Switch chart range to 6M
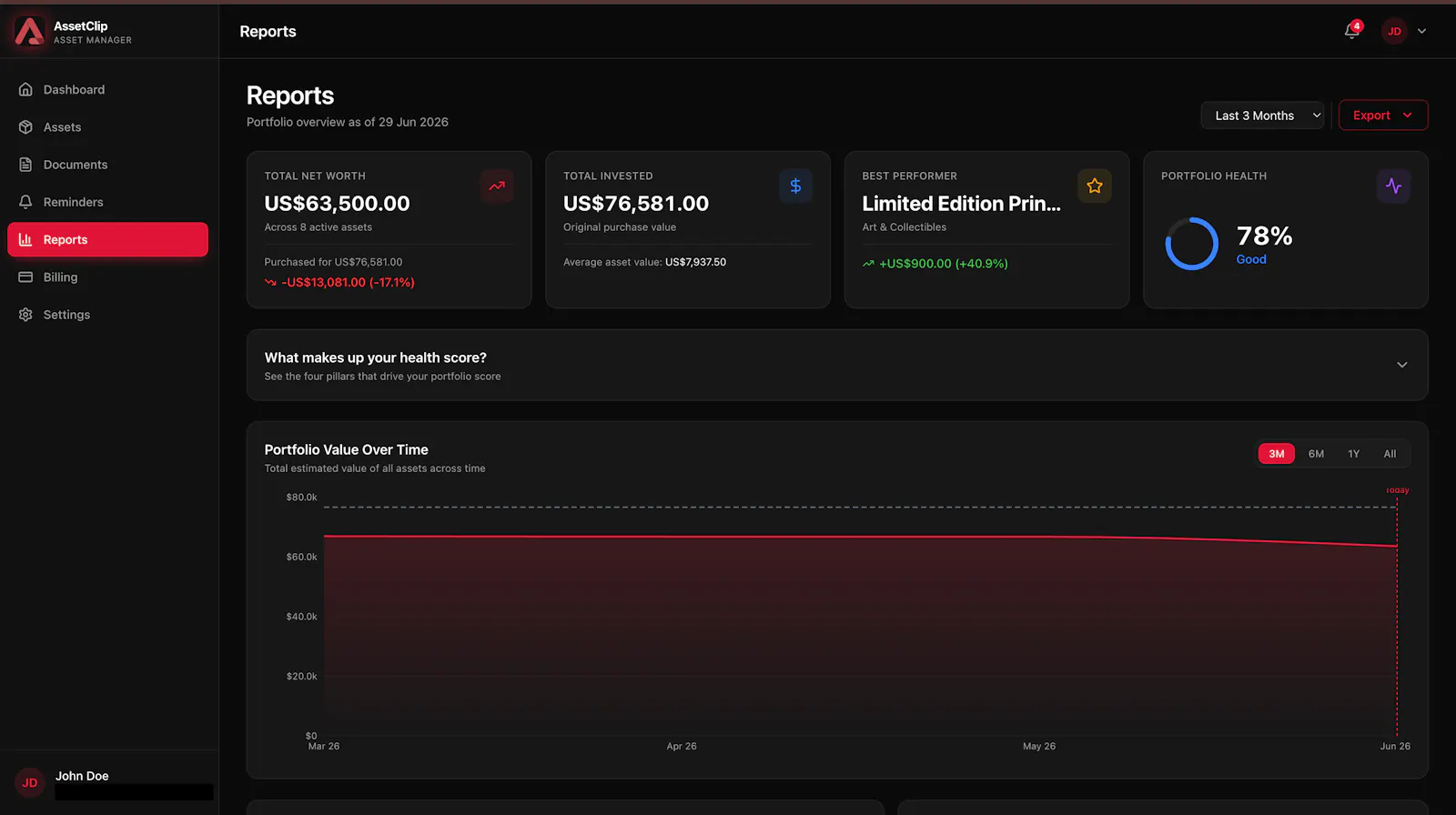The image size is (1456, 815). click(x=1316, y=454)
